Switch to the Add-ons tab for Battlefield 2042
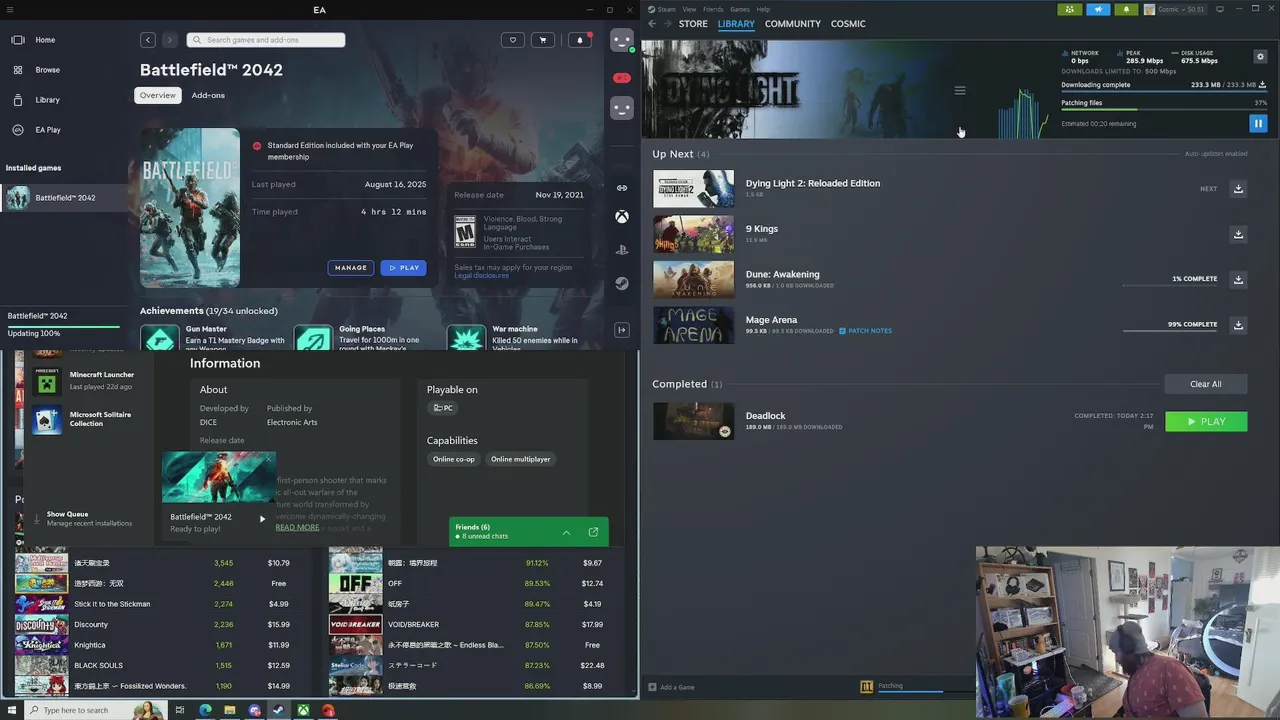Image resolution: width=1280 pixels, height=720 pixels. (x=208, y=95)
